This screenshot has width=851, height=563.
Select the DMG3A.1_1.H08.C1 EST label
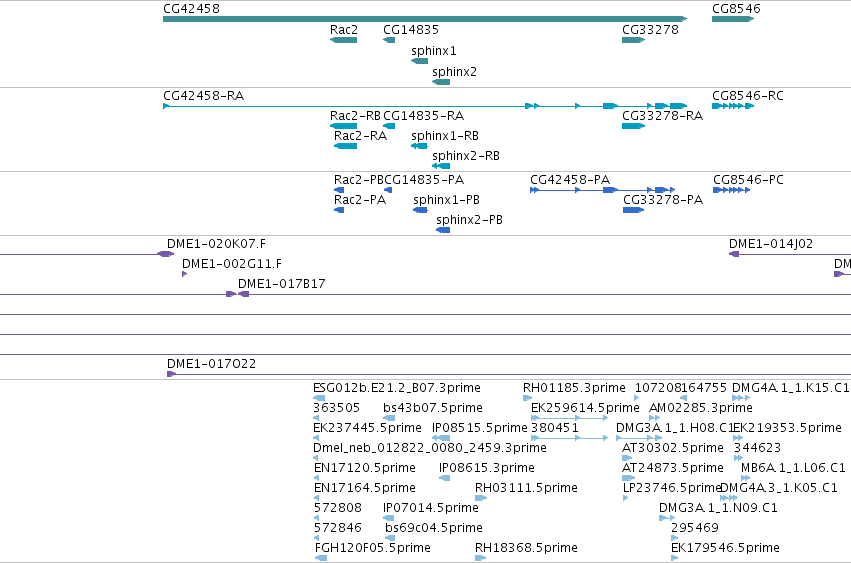pos(674,428)
